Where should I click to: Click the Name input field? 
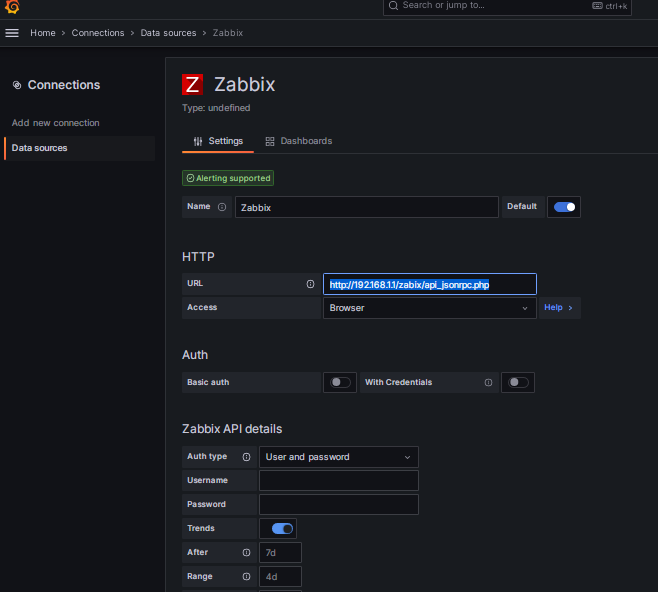[367, 207]
